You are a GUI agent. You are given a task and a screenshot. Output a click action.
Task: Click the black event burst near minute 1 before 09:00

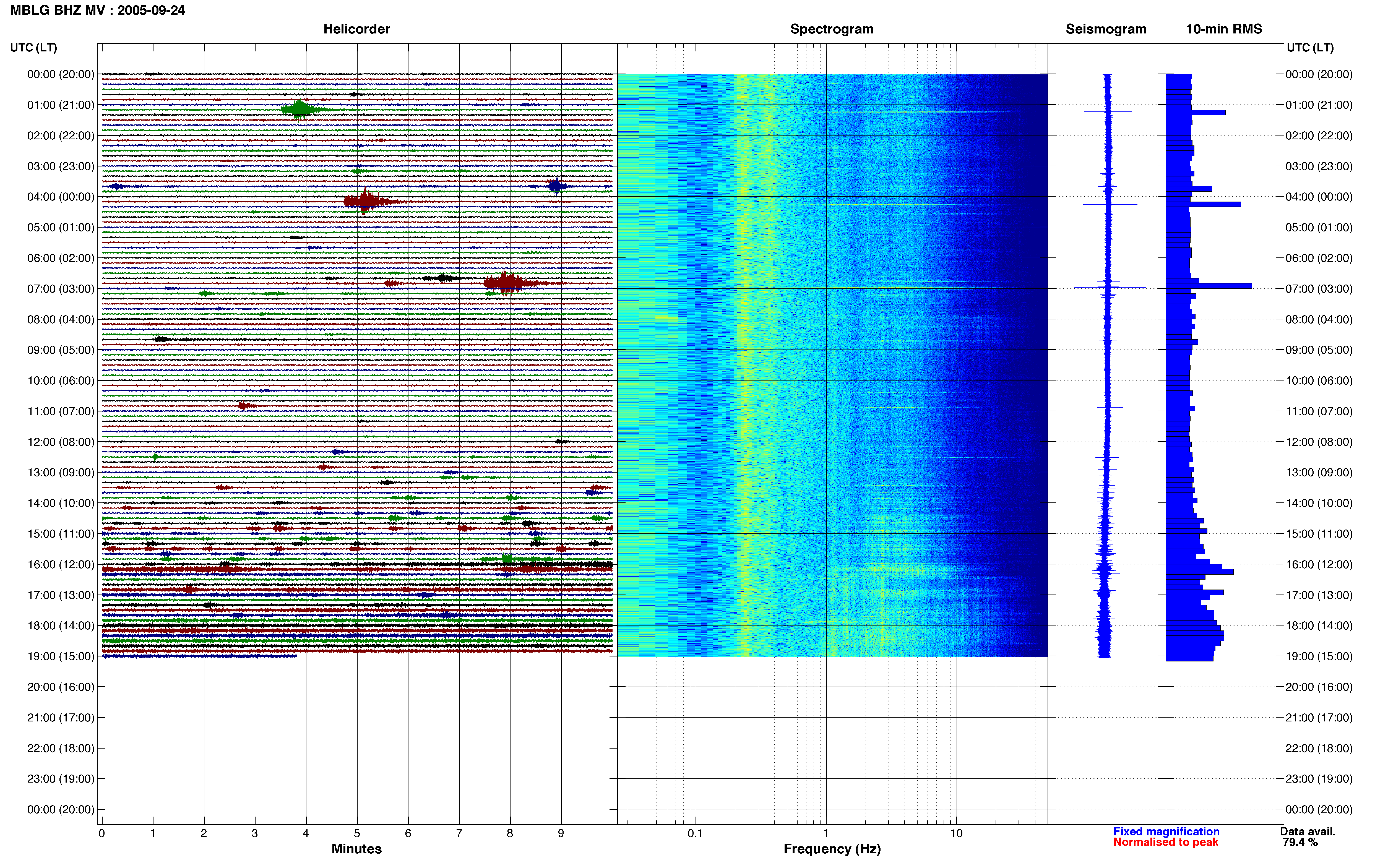pyautogui.click(x=162, y=339)
